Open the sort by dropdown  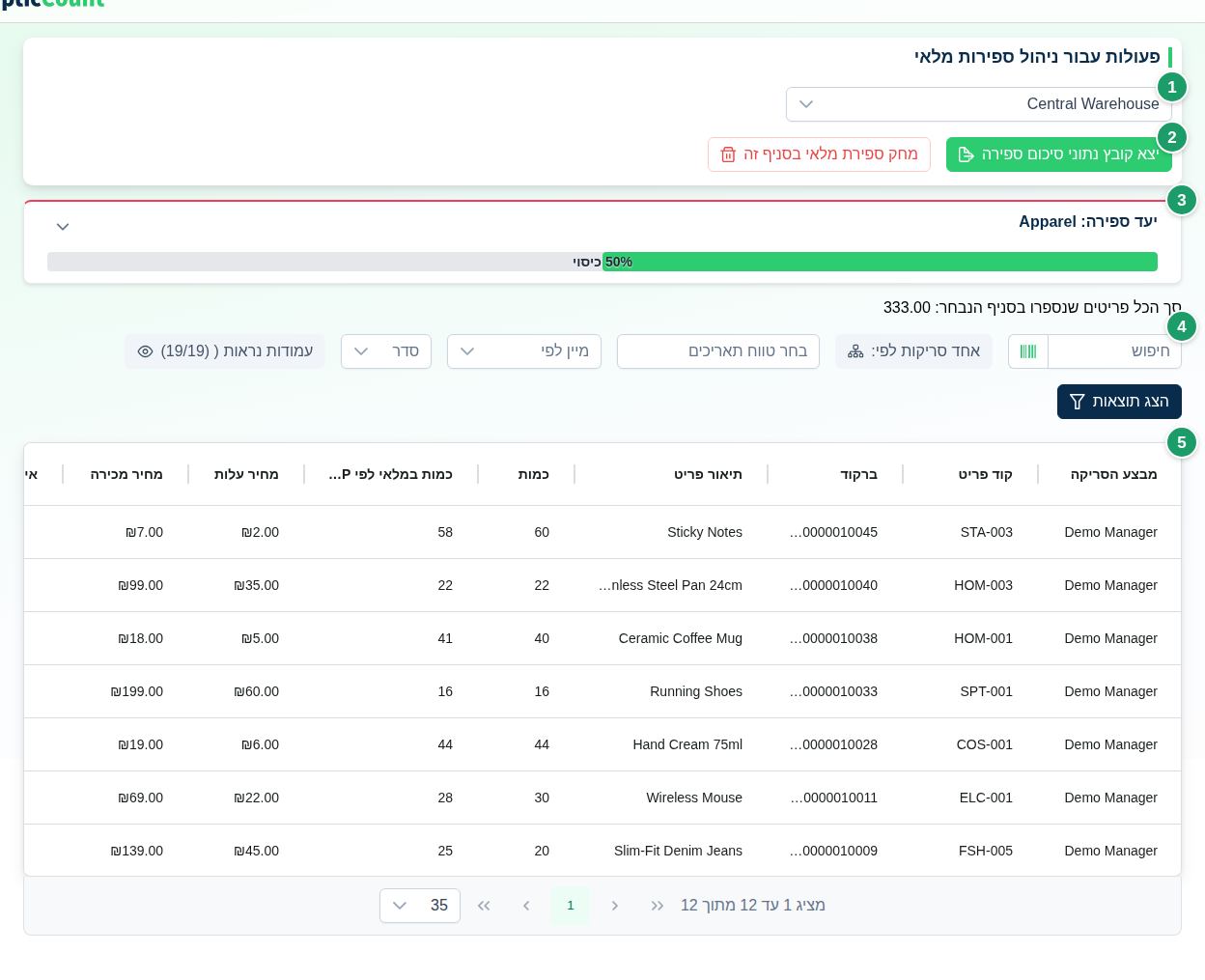524,351
